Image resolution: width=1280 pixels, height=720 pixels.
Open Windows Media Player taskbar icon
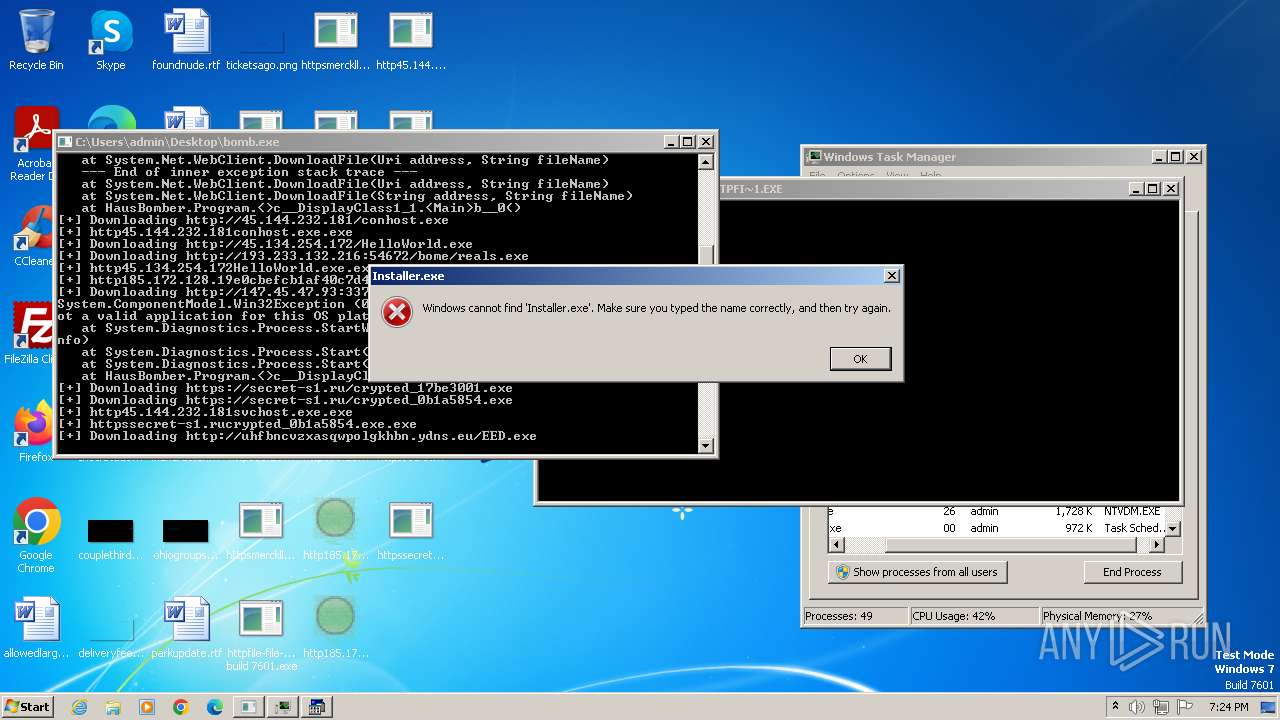tap(147, 707)
